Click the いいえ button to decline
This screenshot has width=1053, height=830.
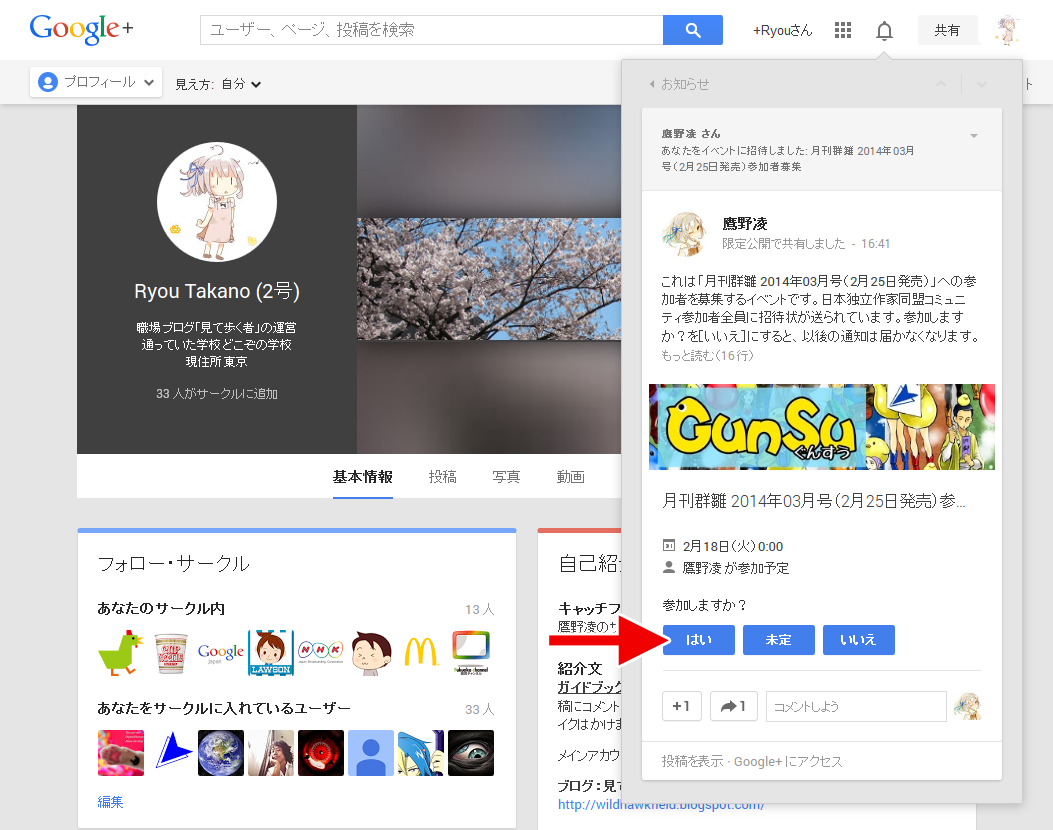click(858, 640)
